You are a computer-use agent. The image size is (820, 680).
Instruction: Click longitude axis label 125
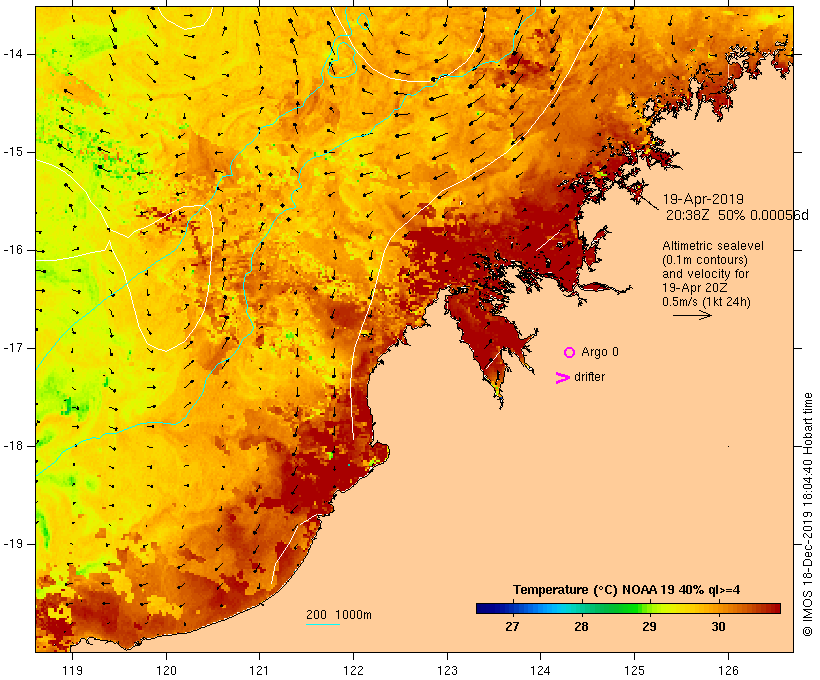coord(635,671)
